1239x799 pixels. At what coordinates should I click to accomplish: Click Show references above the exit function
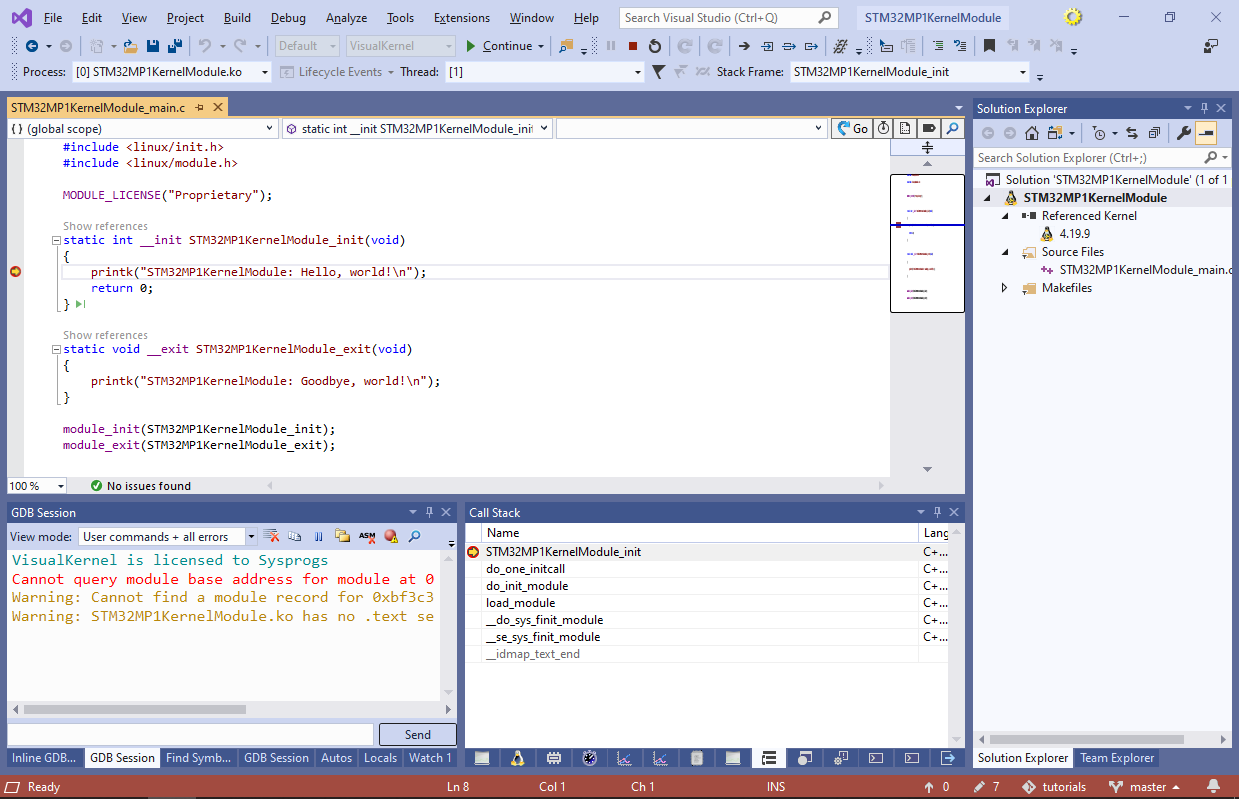click(105, 335)
